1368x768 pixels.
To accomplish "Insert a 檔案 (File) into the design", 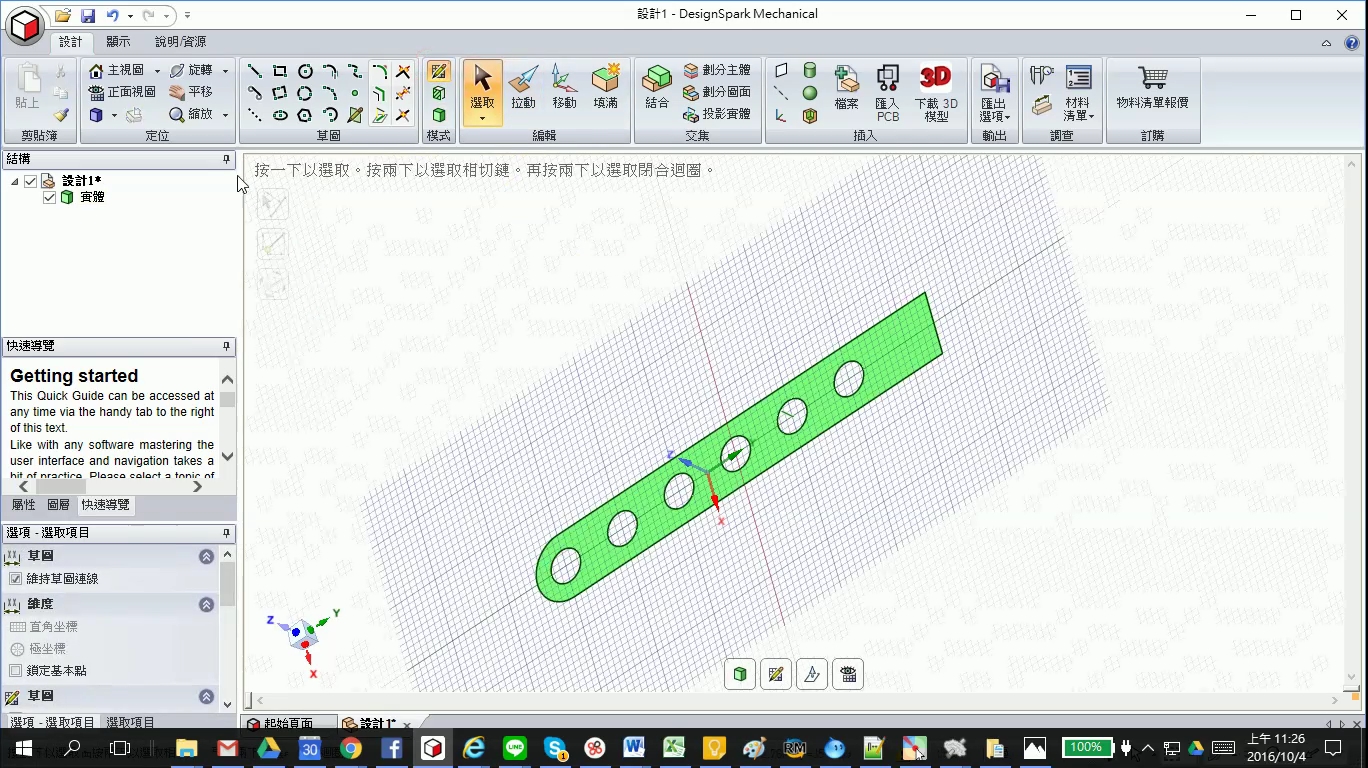I will pyautogui.click(x=846, y=87).
